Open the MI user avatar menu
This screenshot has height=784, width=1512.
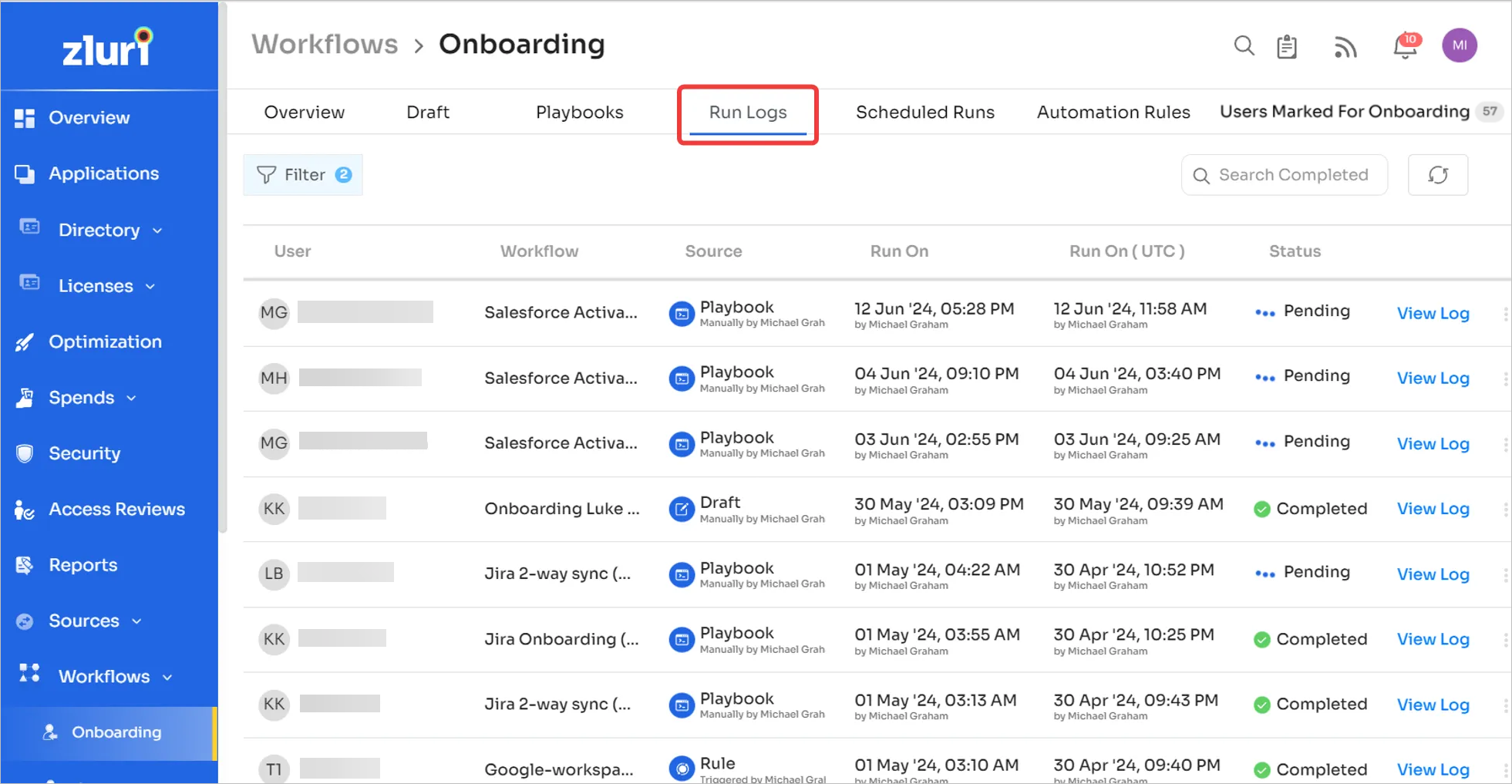click(1459, 45)
